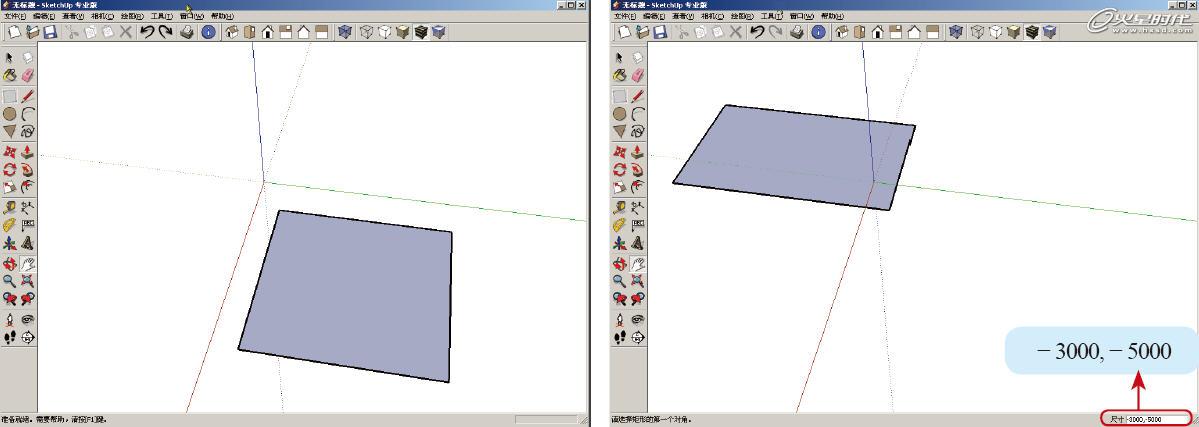Open 窗口(W) menu in right window
The width and height of the screenshot is (1199, 427).
(x=801, y=16)
